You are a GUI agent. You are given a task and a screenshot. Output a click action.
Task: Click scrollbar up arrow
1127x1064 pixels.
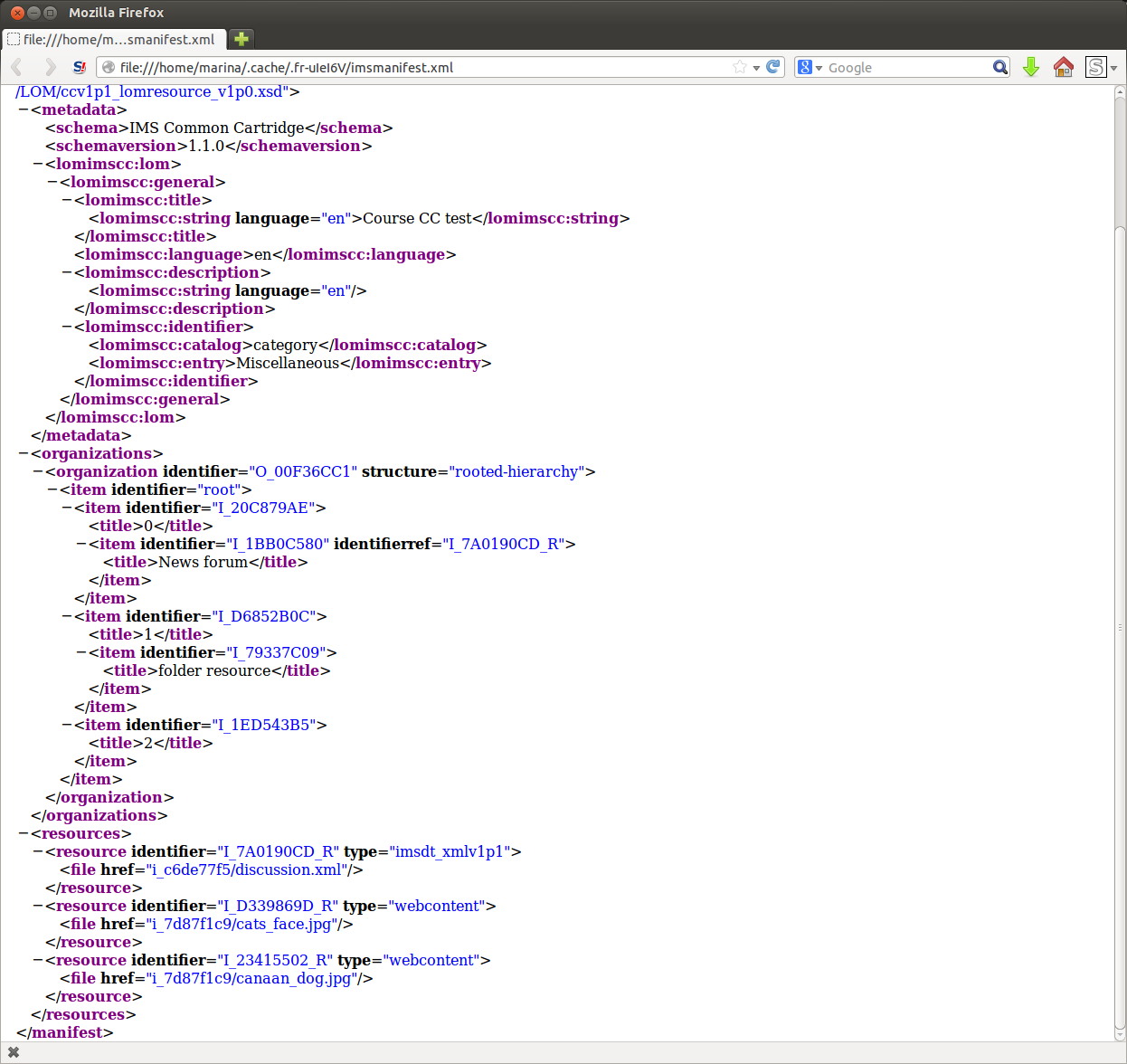click(x=1120, y=91)
